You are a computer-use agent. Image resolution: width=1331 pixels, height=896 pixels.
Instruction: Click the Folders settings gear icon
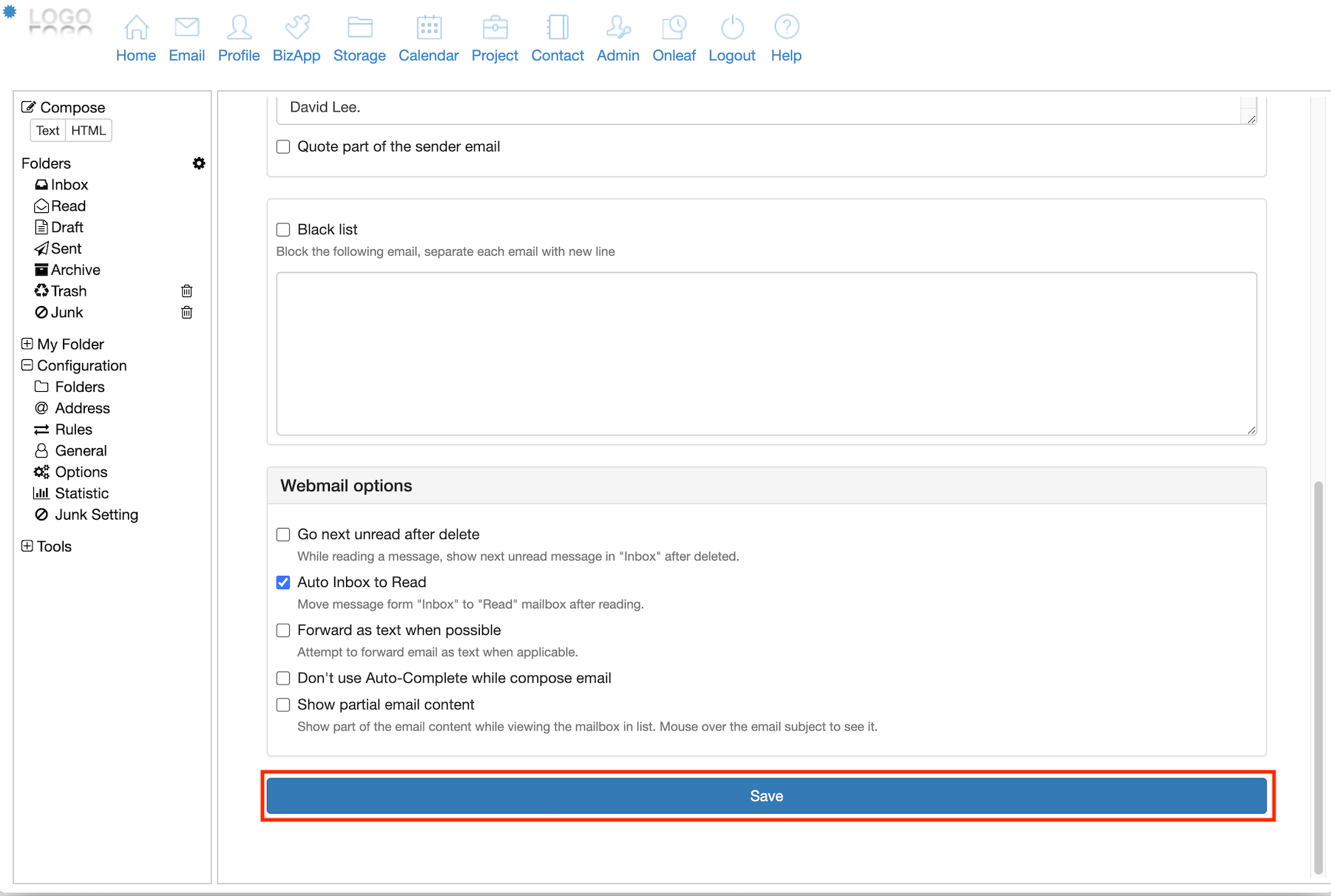199,163
